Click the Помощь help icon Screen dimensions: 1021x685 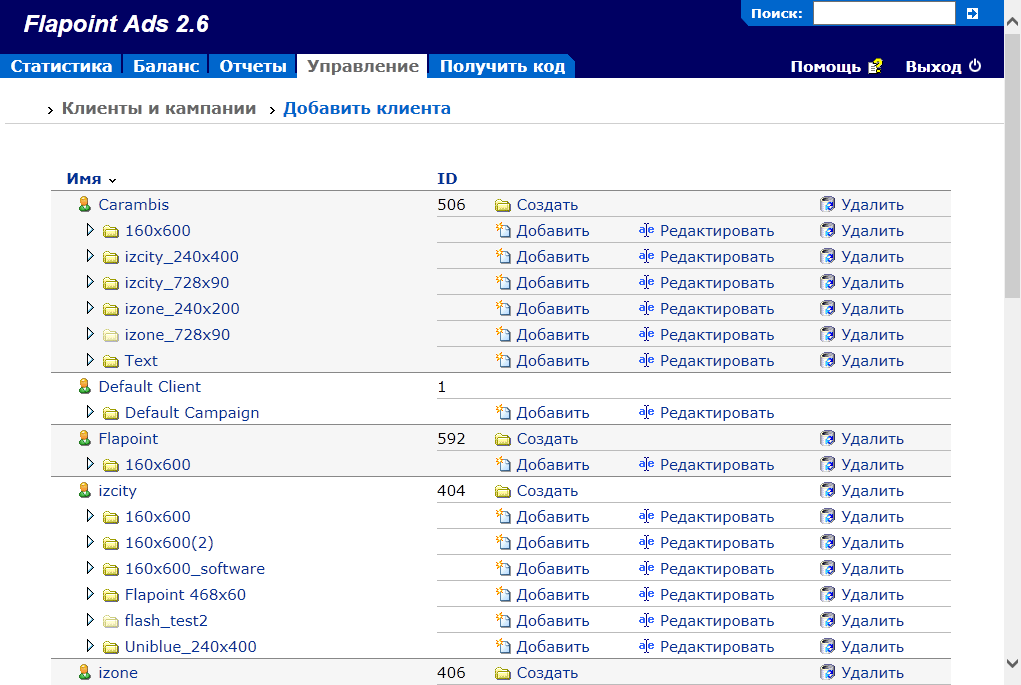coord(875,66)
